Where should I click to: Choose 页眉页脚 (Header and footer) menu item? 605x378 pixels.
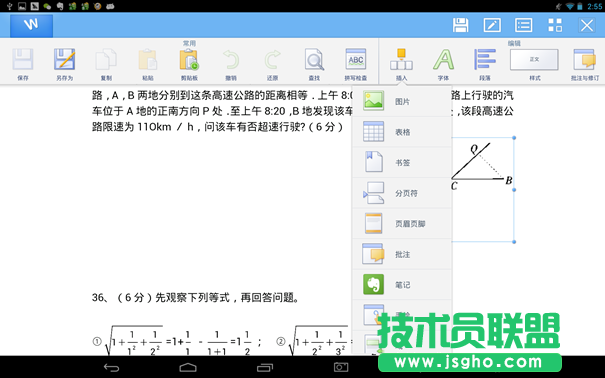point(402,223)
